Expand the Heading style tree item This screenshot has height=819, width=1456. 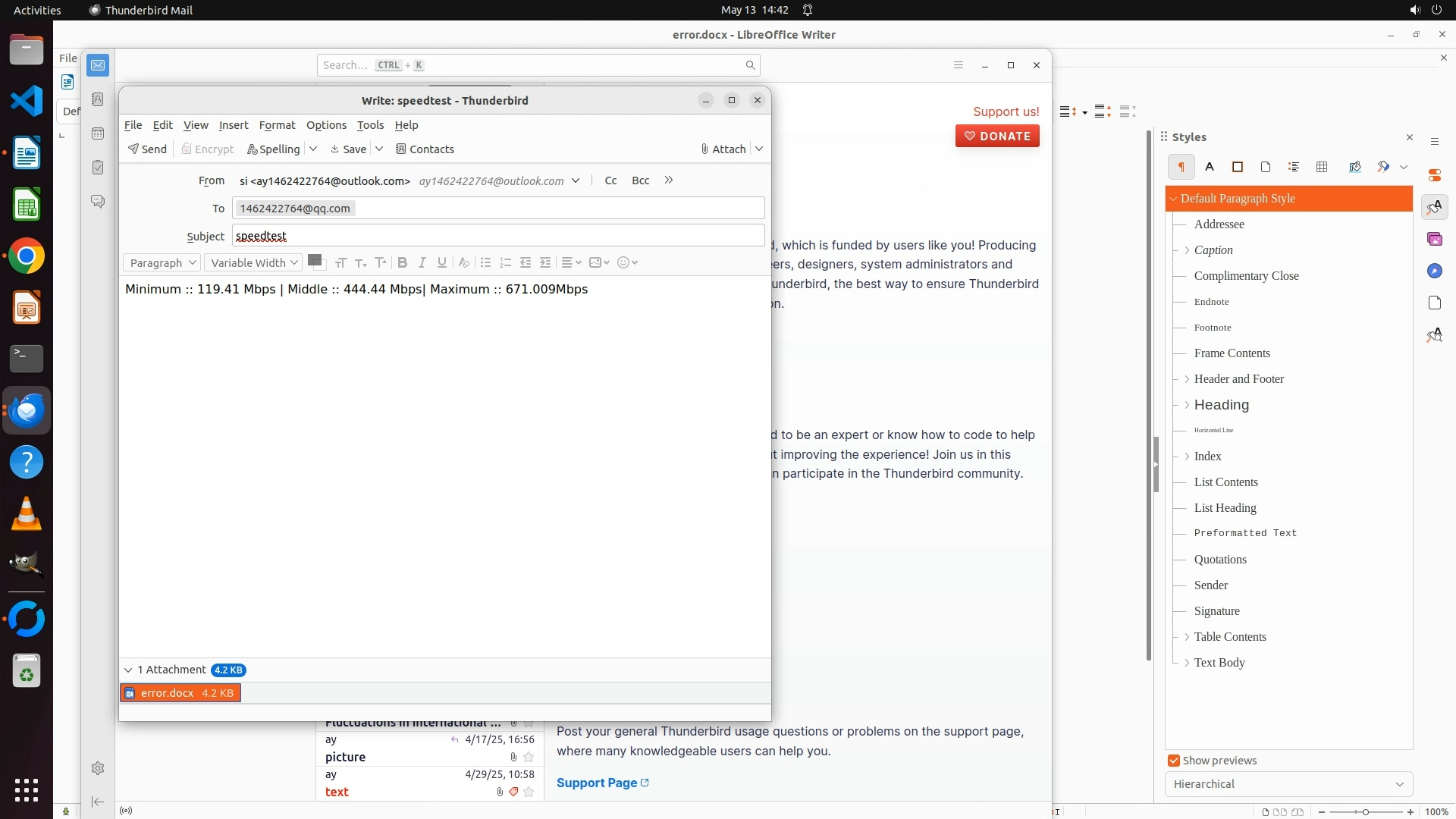[1187, 405]
